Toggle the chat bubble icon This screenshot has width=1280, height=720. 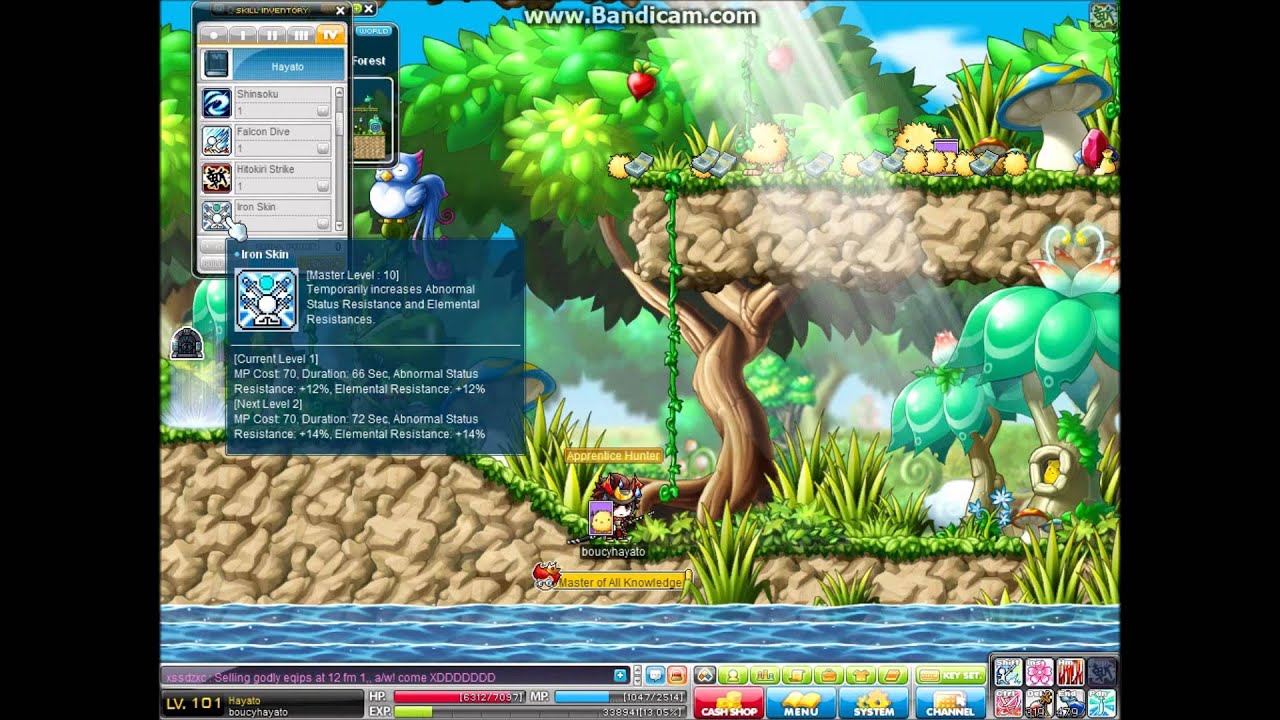(x=655, y=675)
